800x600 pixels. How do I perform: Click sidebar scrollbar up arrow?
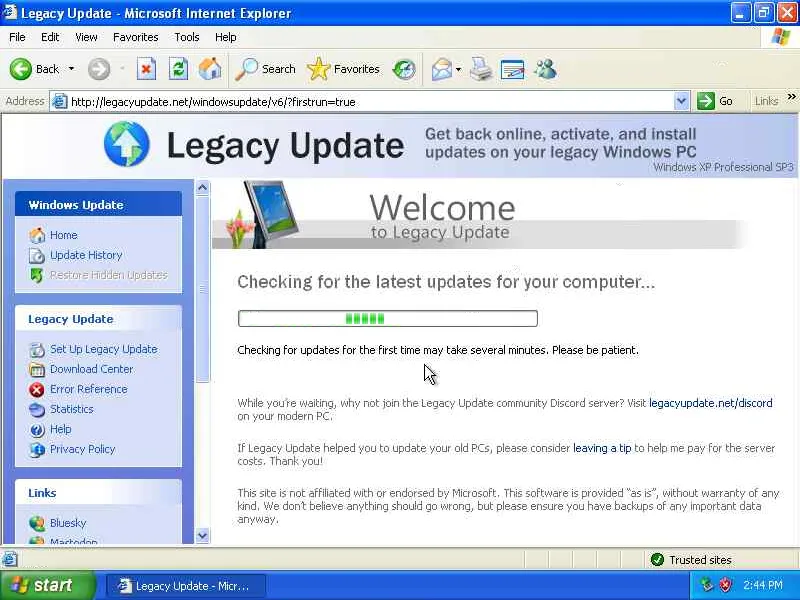click(x=203, y=188)
